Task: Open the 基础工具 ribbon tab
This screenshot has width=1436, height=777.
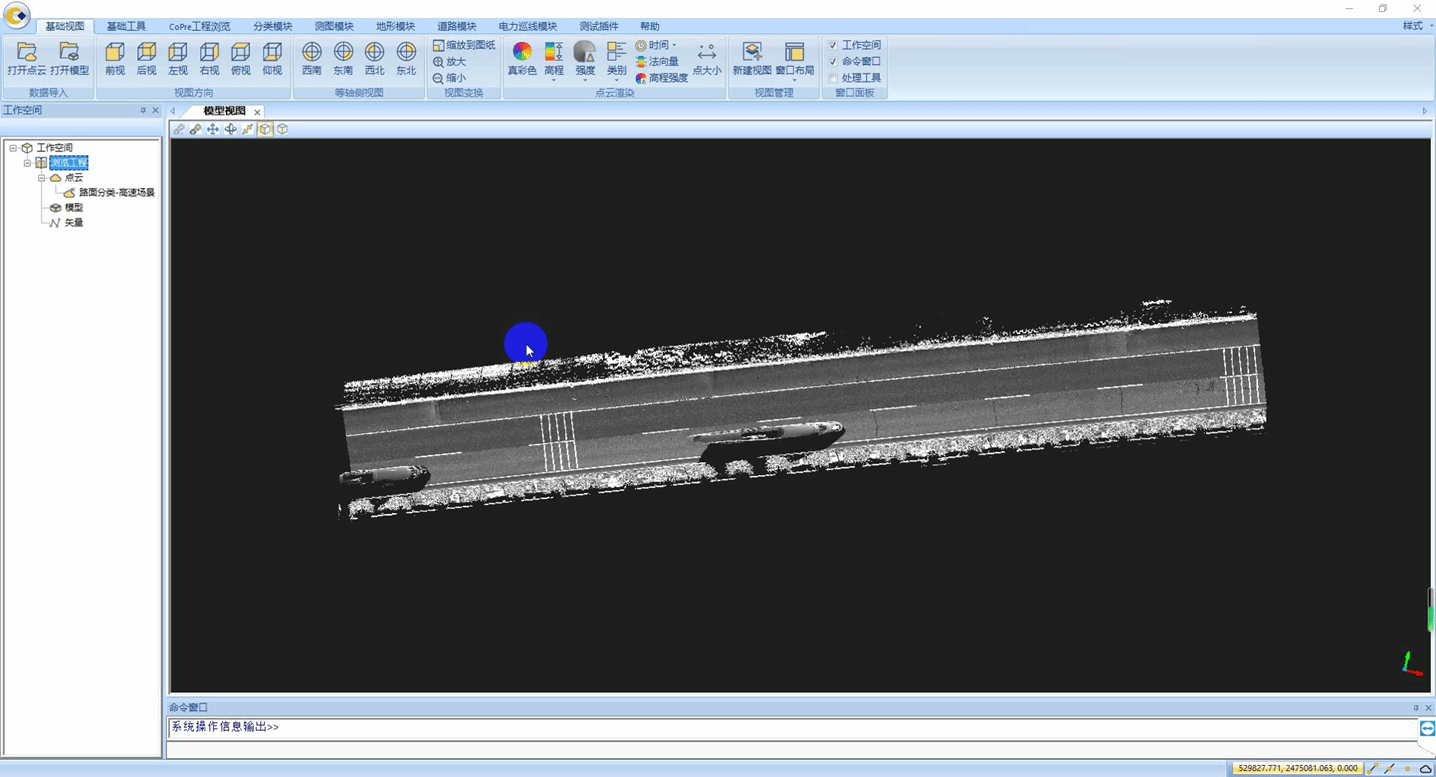Action: click(126, 26)
